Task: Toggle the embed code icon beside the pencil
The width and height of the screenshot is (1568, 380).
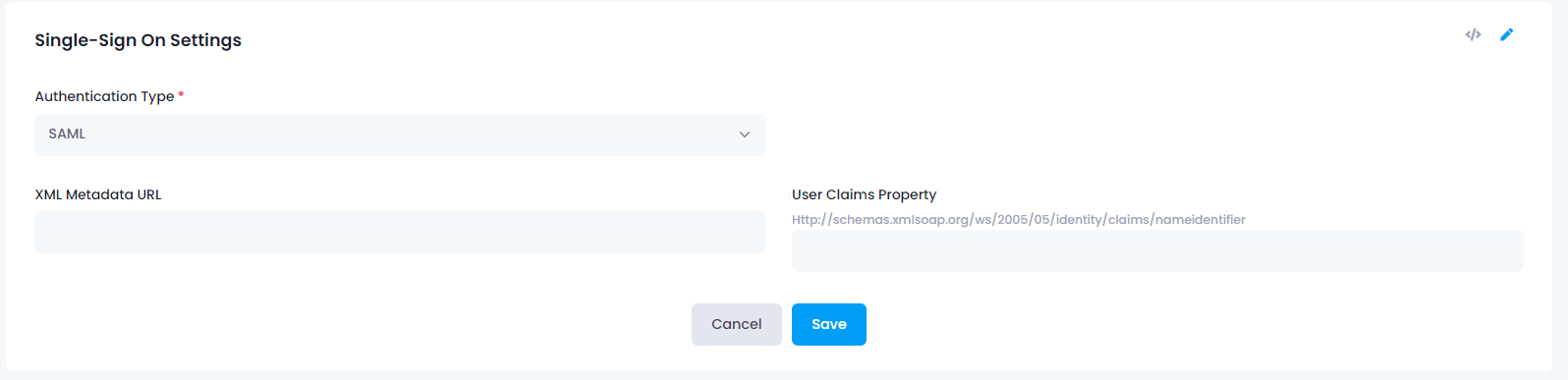Action: pyautogui.click(x=1473, y=34)
